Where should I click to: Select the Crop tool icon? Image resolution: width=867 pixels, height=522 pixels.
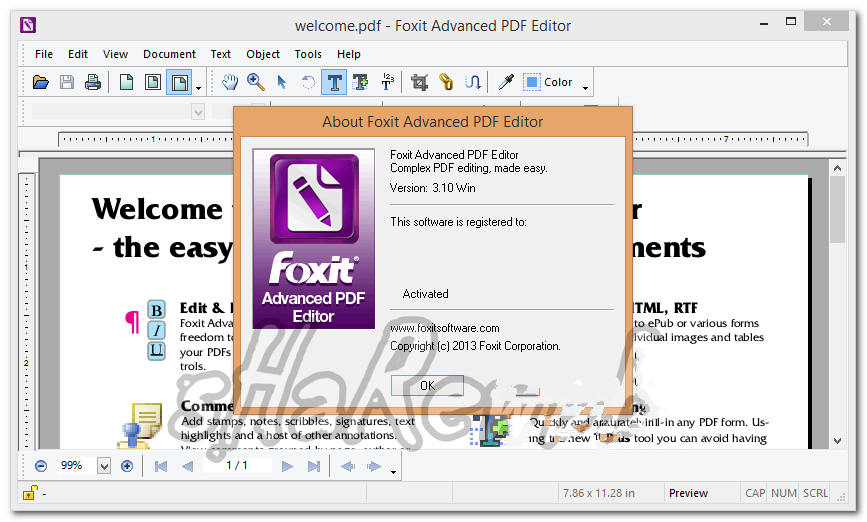click(420, 82)
